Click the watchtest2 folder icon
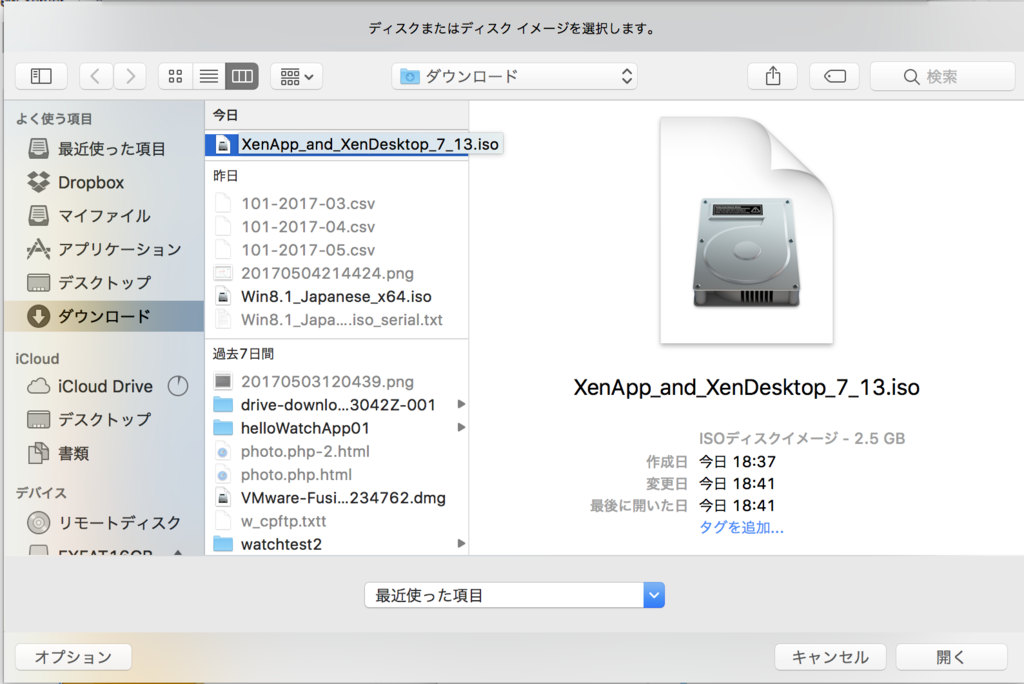This screenshot has width=1024, height=684. [x=223, y=544]
